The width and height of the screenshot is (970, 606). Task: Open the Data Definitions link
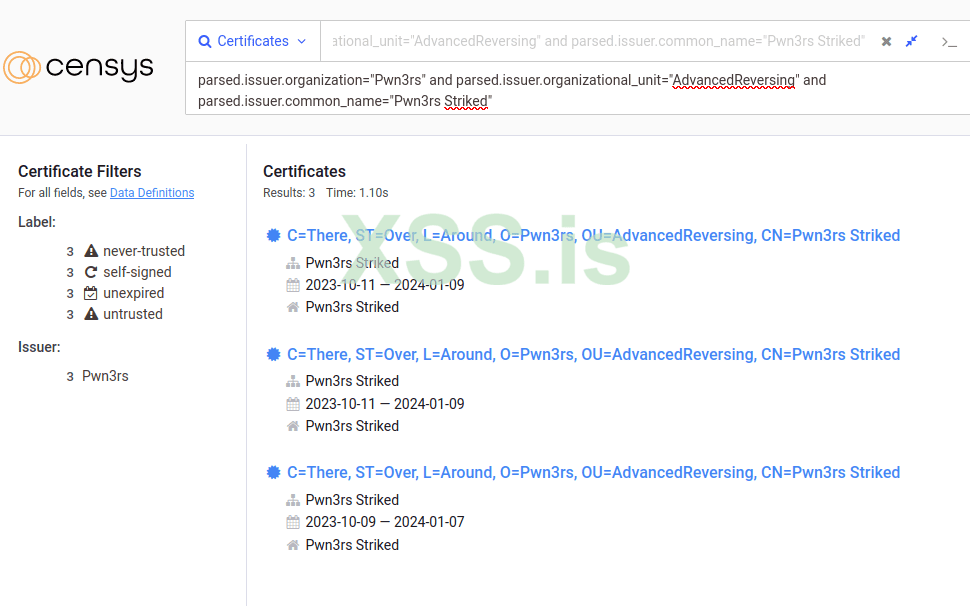pyautogui.click(x=152, y=193)
